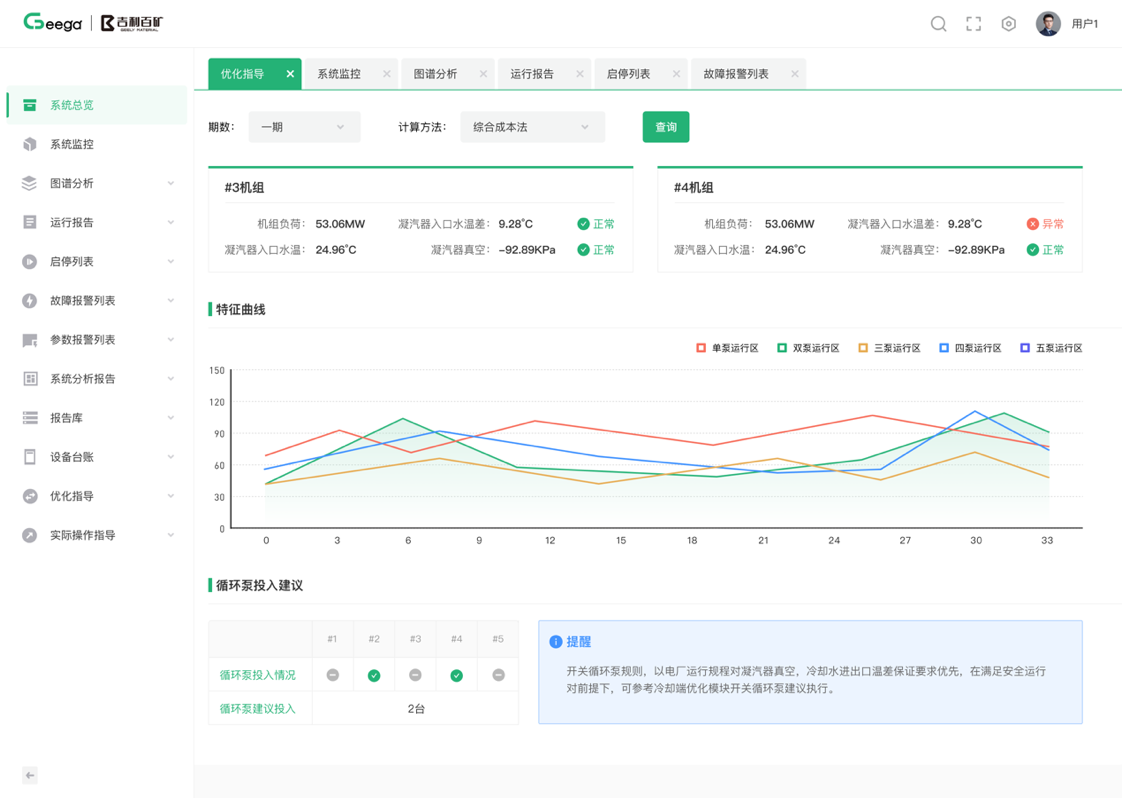Open the 计算方法 dropdown showing 综合成本法
The width and height of the screenshot is (1122, 798).
pos(532,127)
